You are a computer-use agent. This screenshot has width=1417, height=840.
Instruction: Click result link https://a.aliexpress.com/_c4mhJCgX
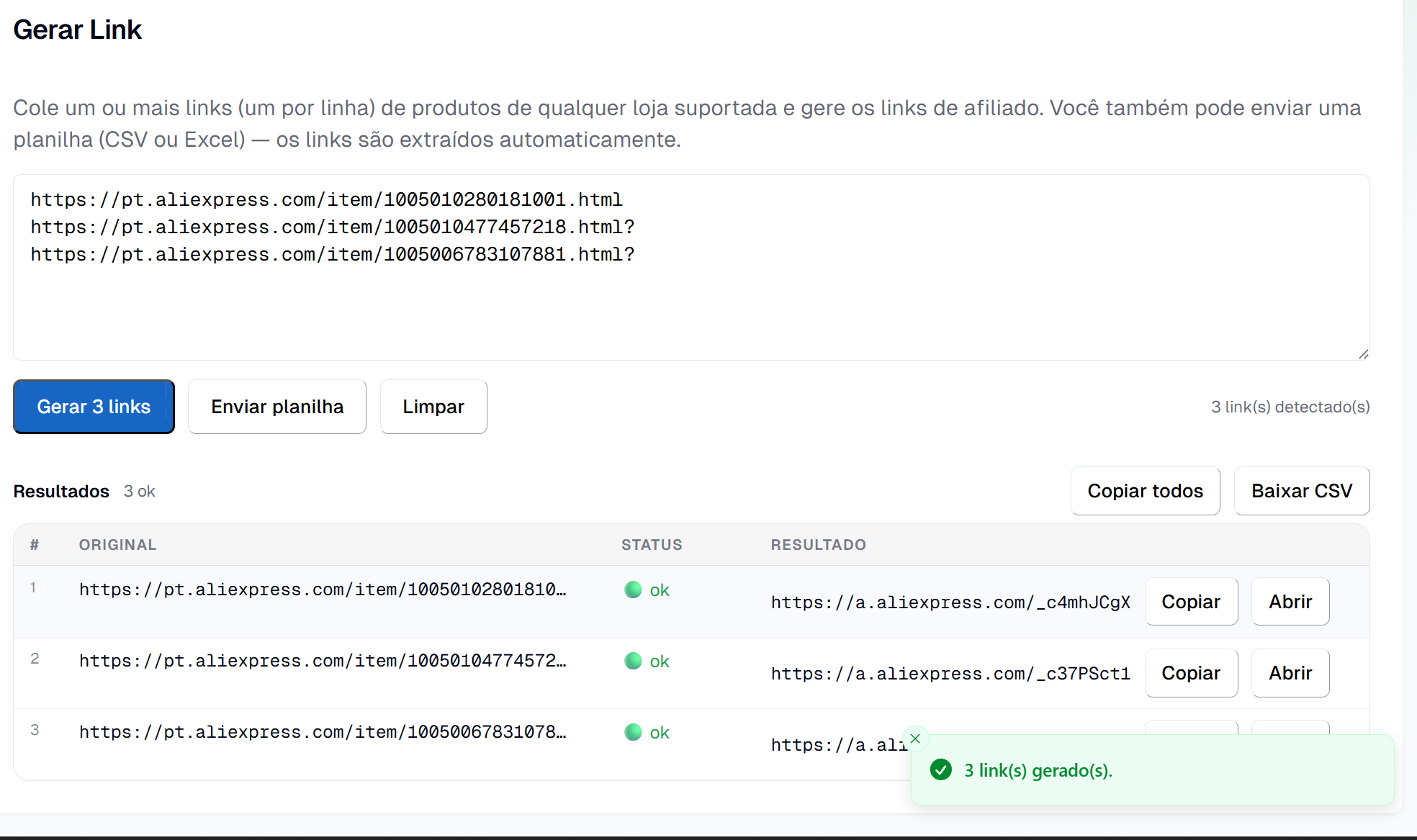pos(950,602)
